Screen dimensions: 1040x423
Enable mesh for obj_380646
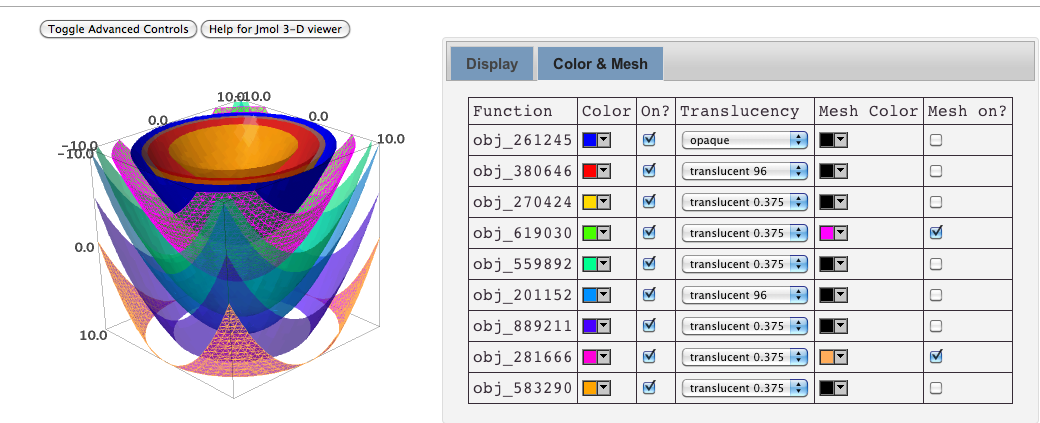point(935,172)
